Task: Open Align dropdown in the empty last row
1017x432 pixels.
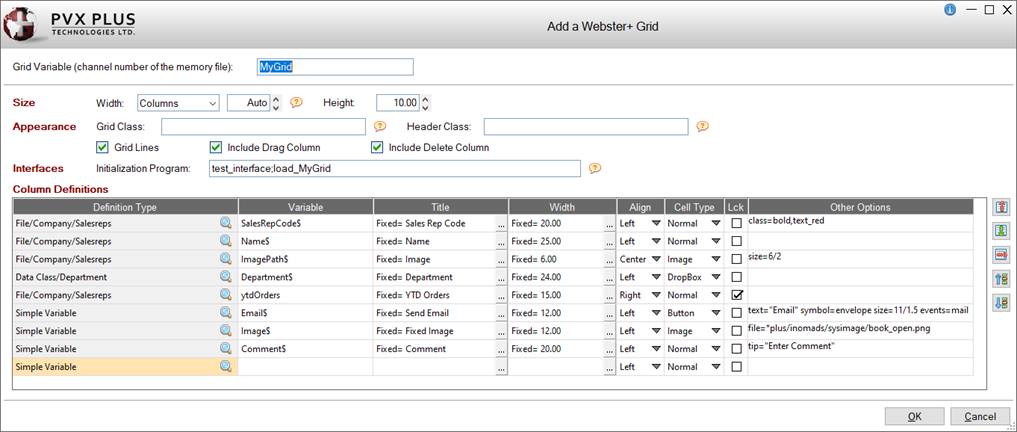Action: pyautogui.click(x=656, y=366)
